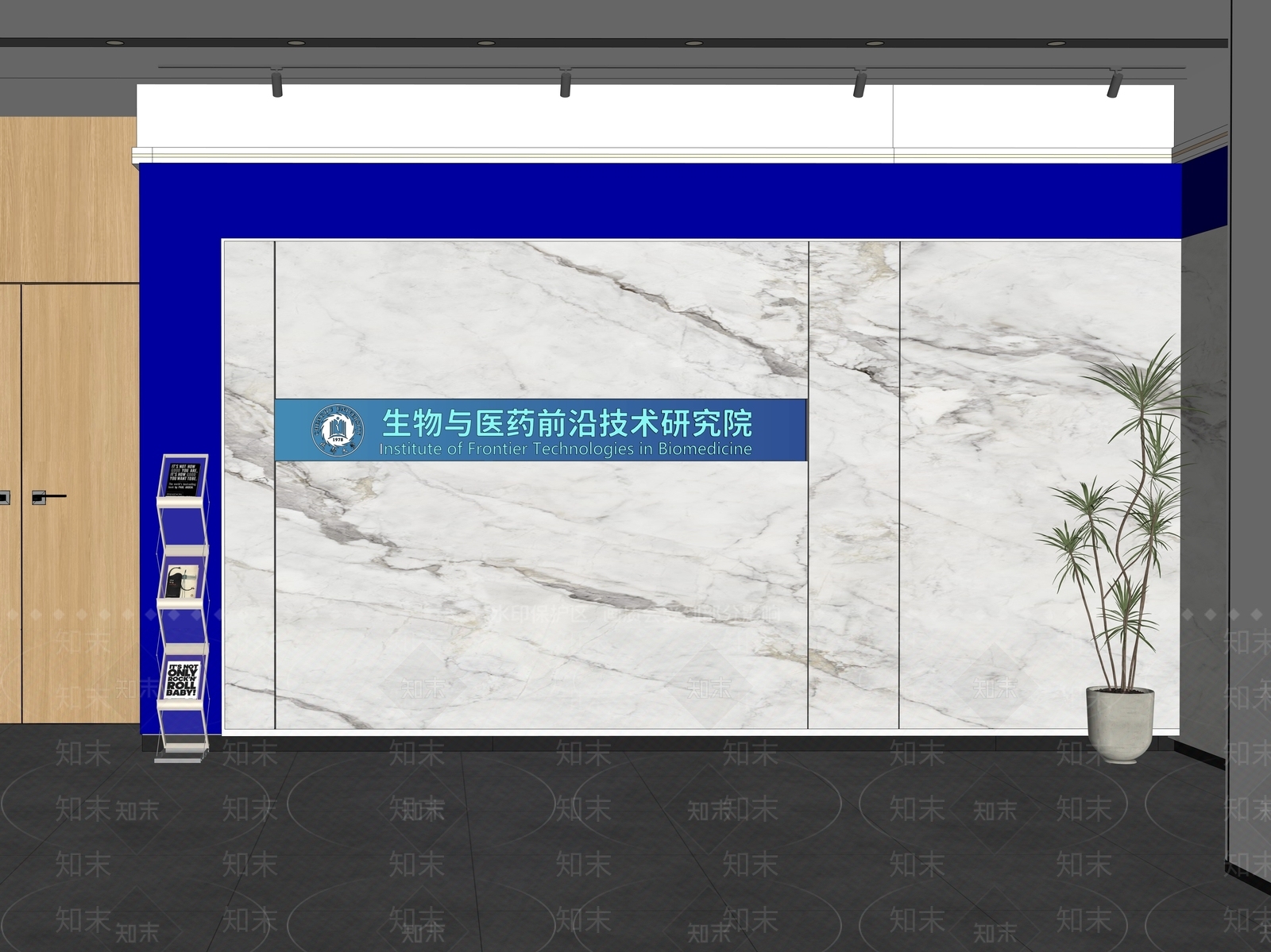
Task: Select the middle brochure in the display rack
Action: click(183, 582)
